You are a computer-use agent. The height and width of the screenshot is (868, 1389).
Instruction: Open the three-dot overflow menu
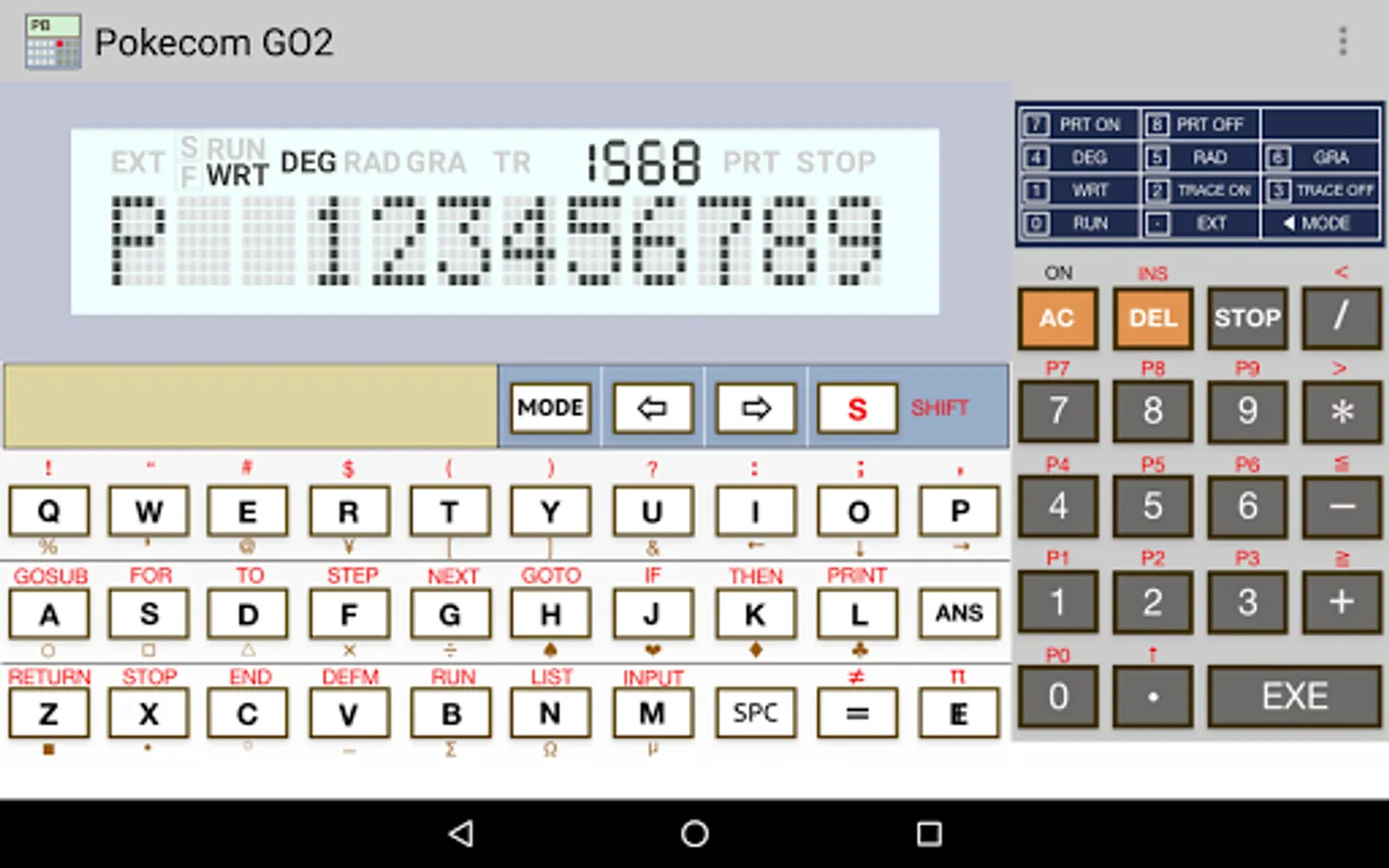coord(1343,41)
